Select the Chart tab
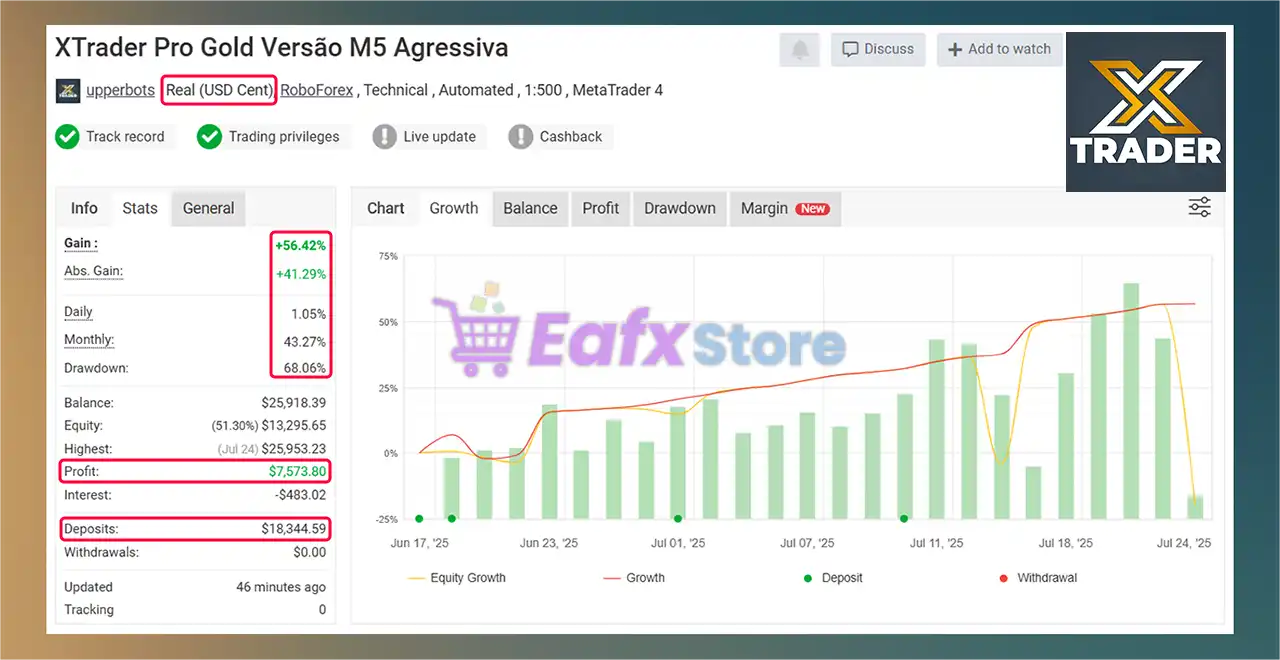This screenshot has width=1280, height=660. pos(386,208)
